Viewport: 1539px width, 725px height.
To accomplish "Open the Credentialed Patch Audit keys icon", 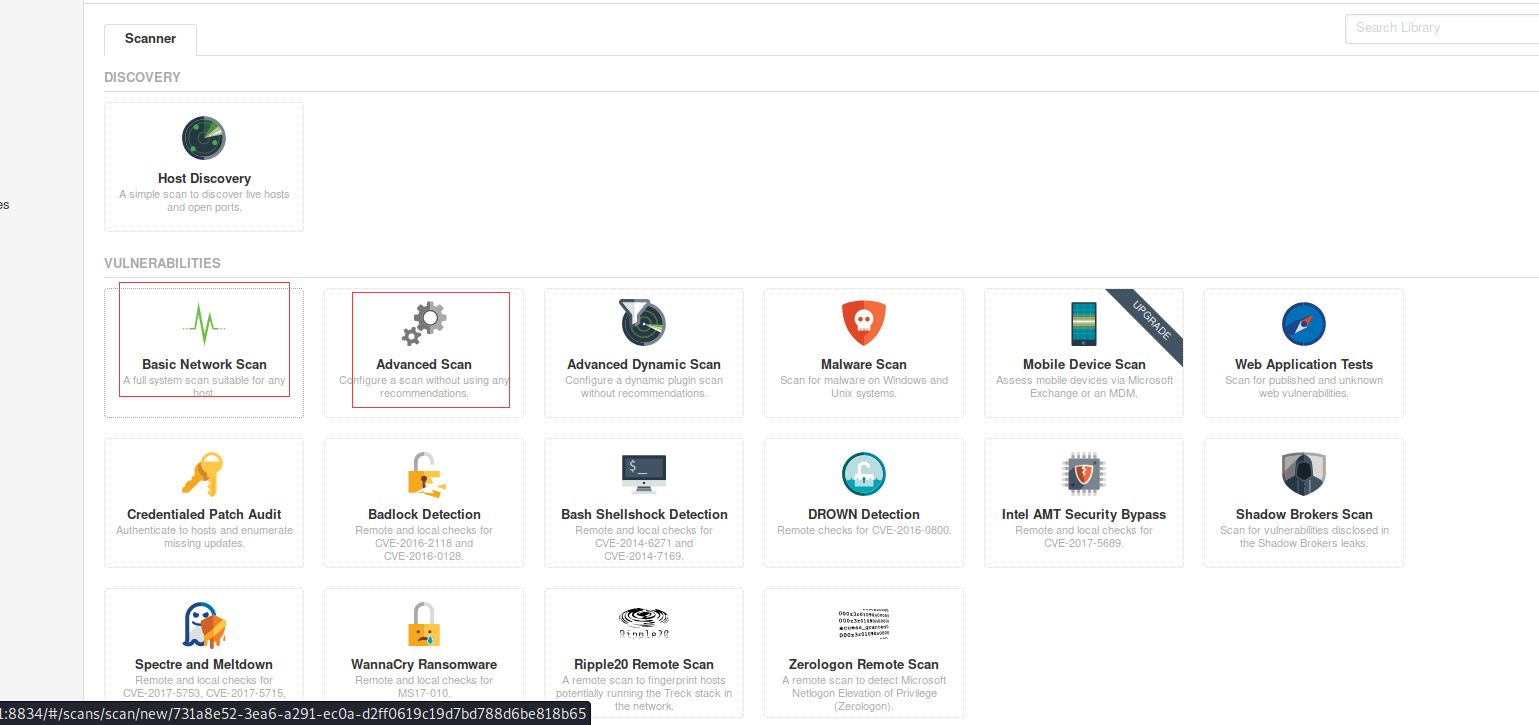I will [x=203, y=473].
